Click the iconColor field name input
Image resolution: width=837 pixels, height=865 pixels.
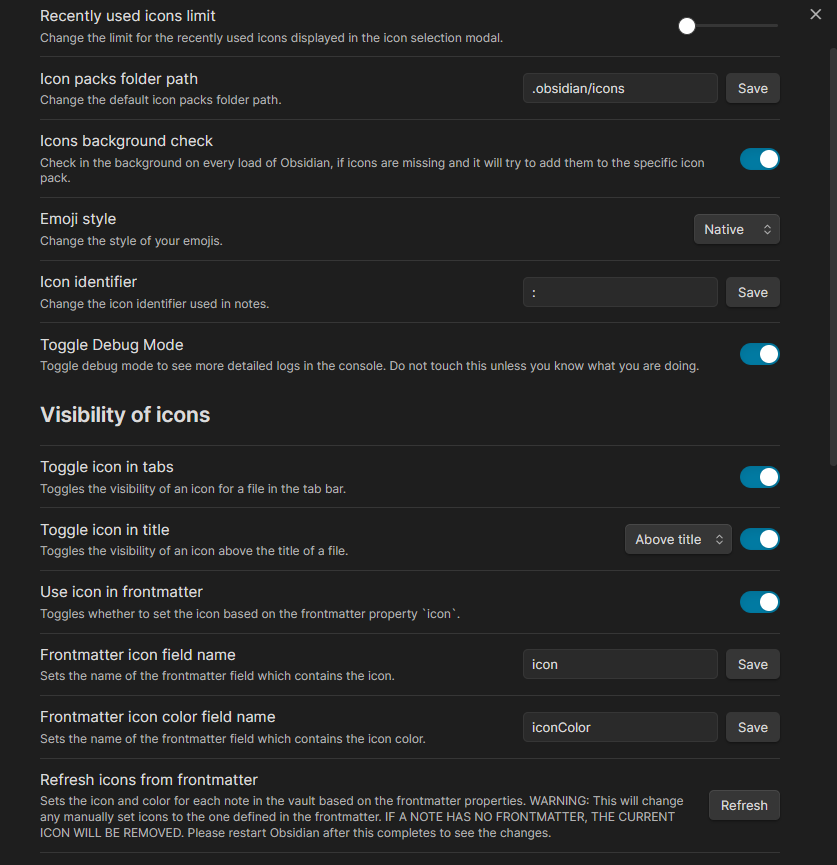(619, 727)
